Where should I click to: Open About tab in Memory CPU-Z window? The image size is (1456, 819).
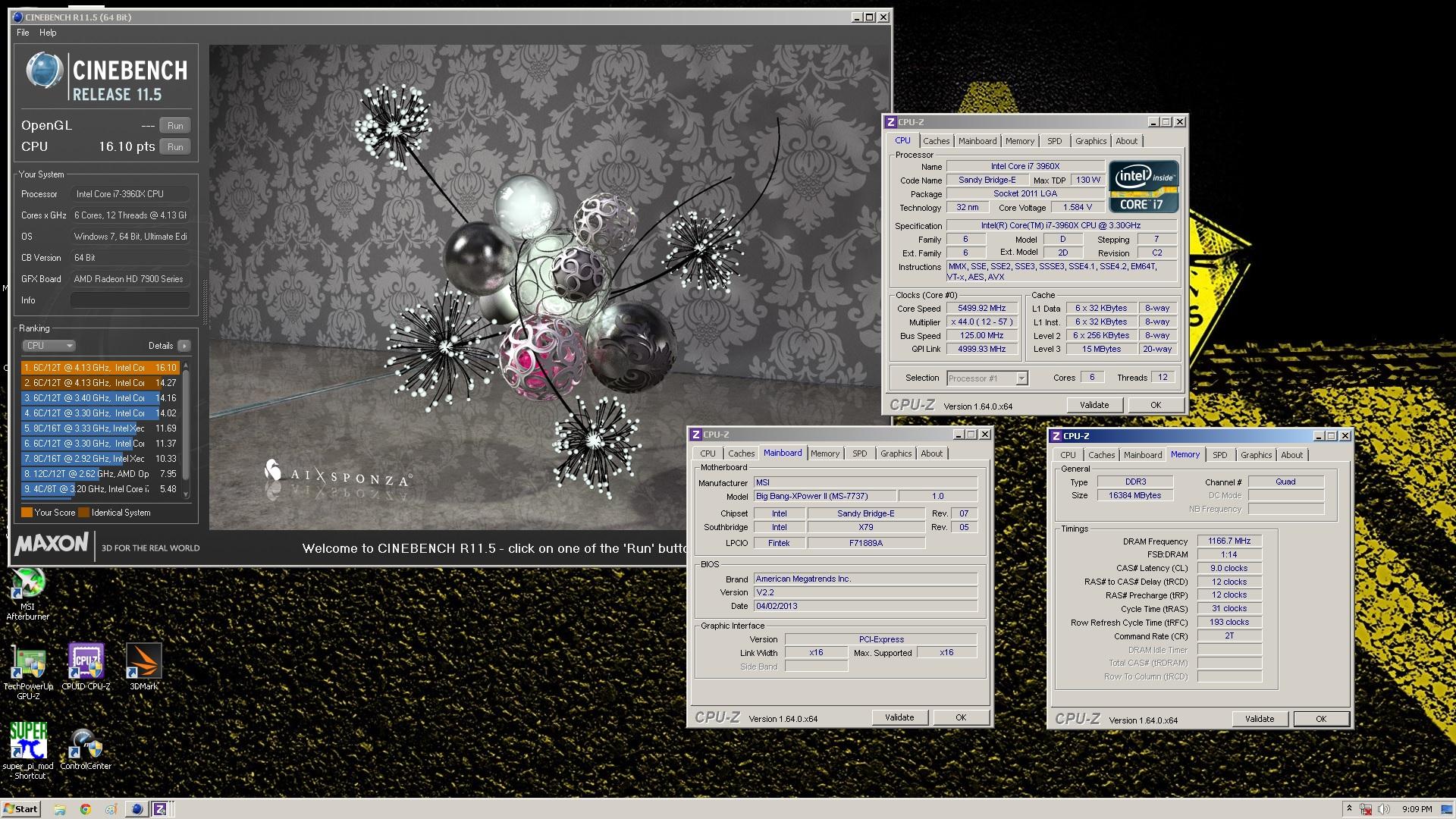1291,455
